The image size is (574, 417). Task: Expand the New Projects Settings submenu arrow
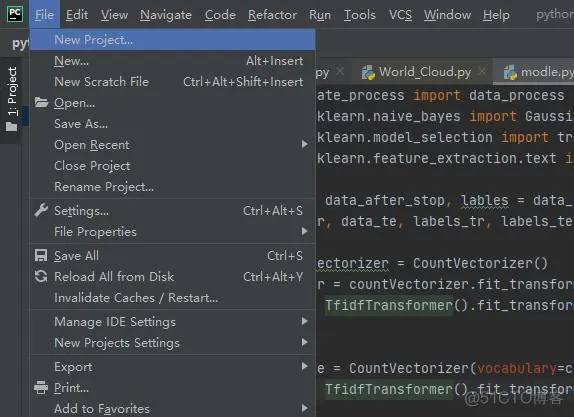click(x=305, y=342)
